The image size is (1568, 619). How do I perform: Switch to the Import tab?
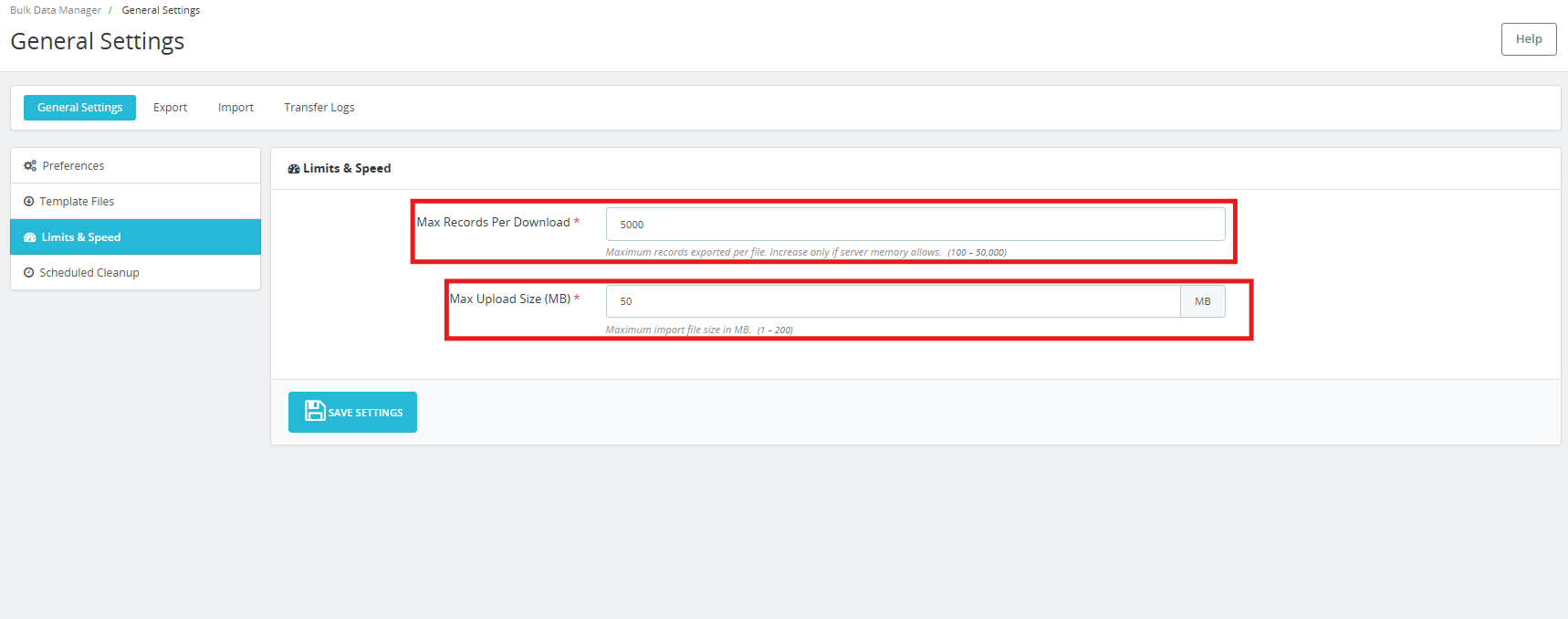pyautogui.click(x=235, y=108)
